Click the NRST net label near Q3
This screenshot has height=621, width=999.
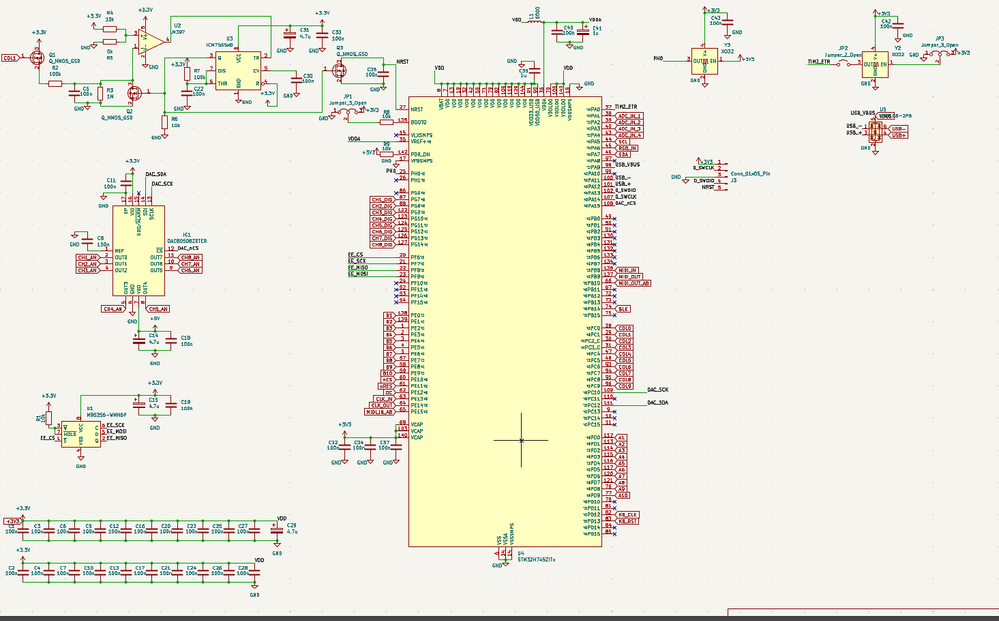tap(403, 62)
